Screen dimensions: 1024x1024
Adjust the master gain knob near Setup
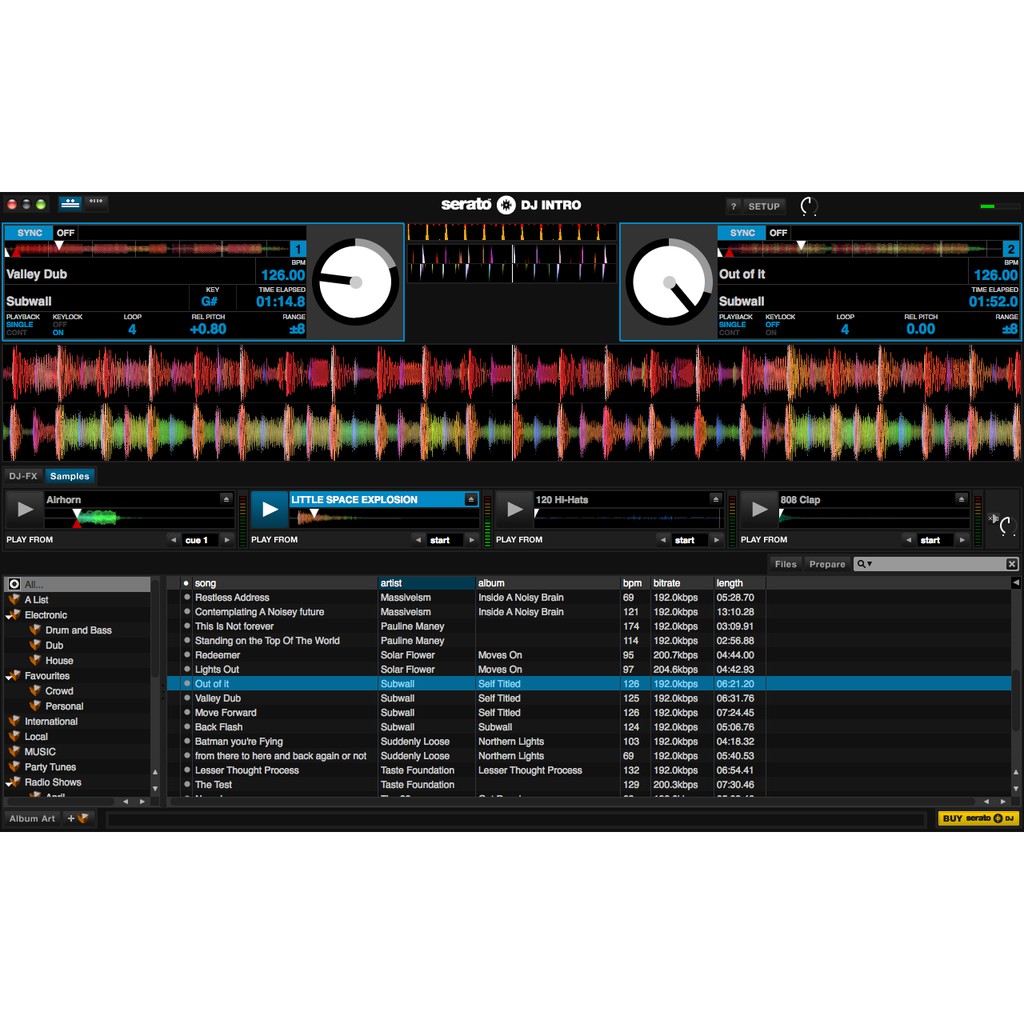[x=809, y=206]
